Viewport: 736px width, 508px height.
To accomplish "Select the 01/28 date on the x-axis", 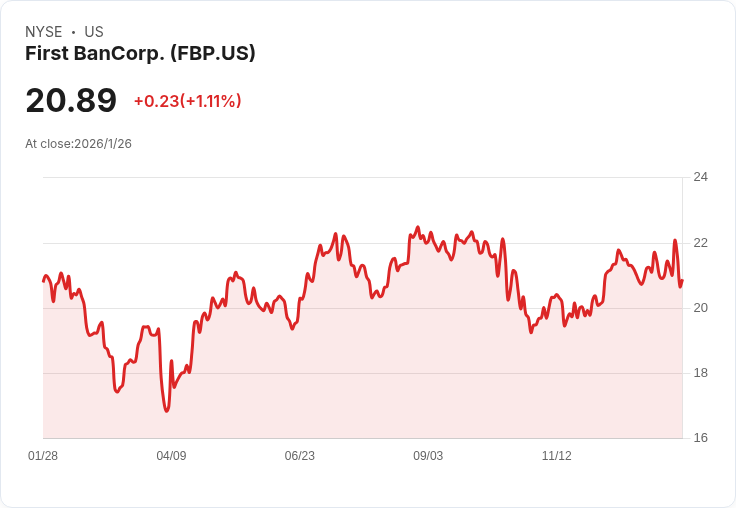I will (43, 456).
